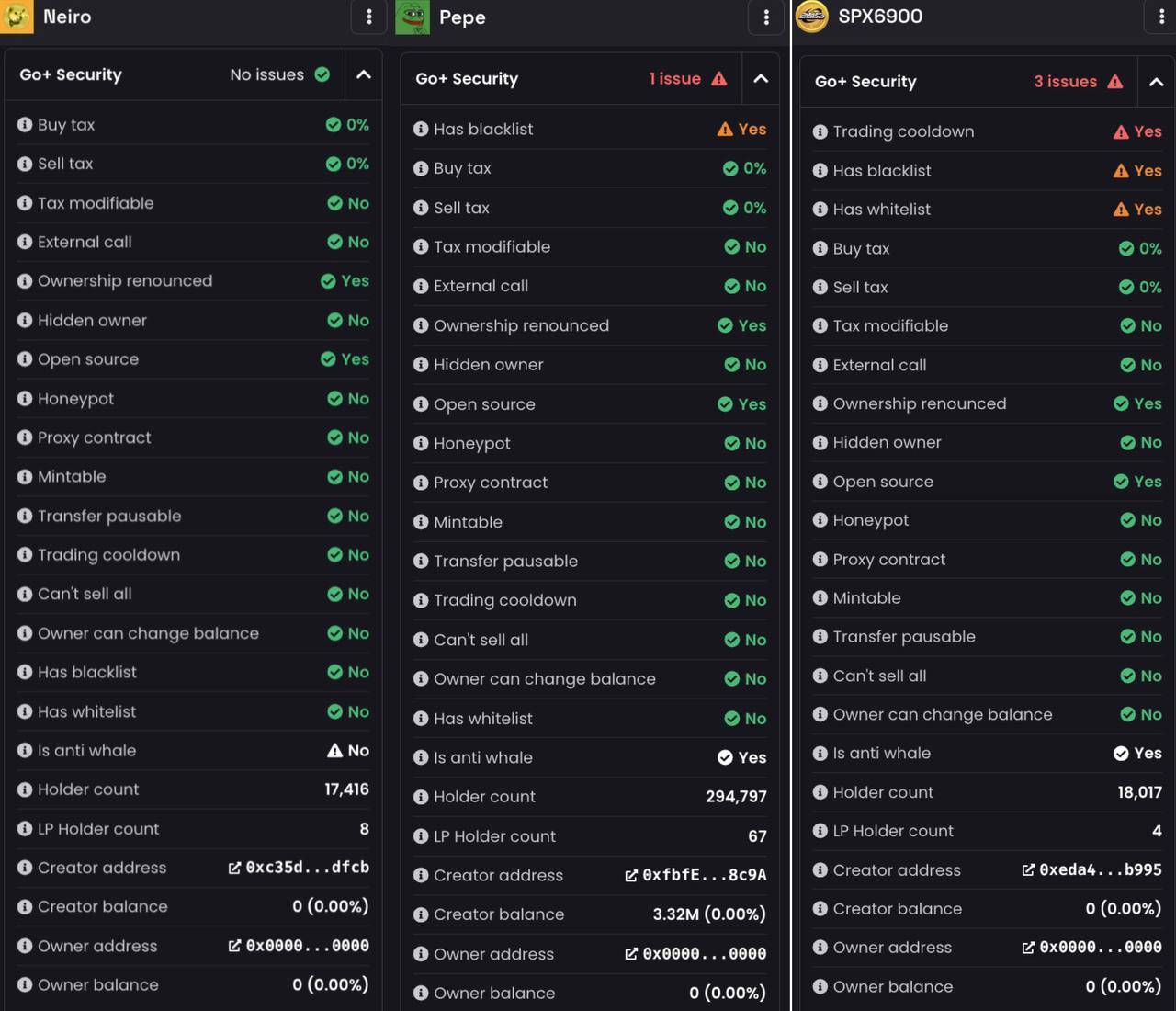Click the Neiro No issues check icon
Screen dimensions: 1176x1011
point(322,74)
